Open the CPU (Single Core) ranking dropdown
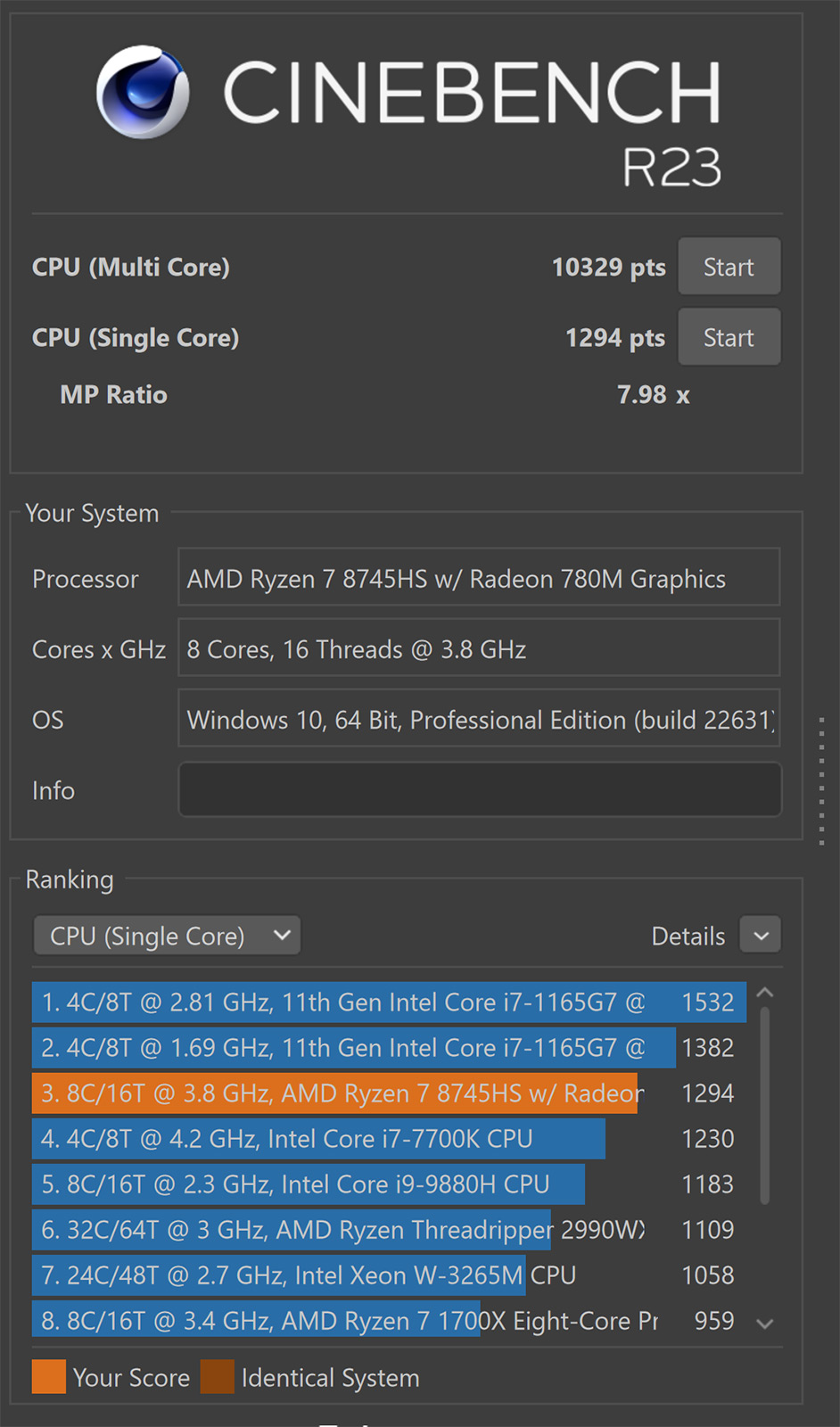 [x=167, y=936]
